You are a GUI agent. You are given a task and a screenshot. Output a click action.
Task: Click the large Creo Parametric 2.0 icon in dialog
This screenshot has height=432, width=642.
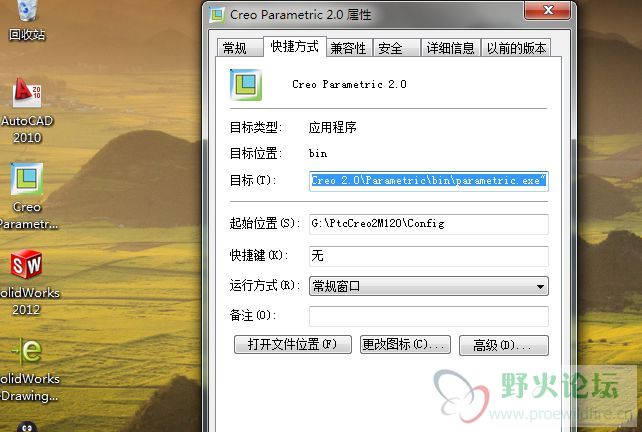[246, 85]
